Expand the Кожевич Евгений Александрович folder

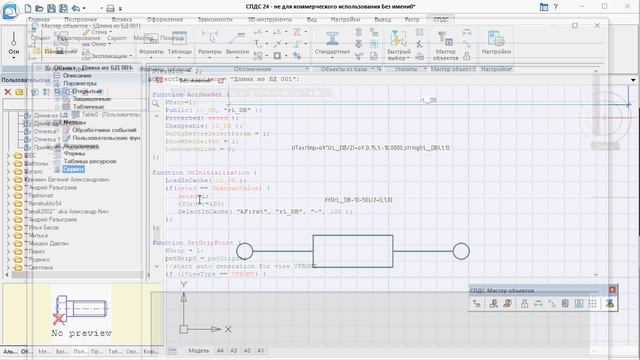[x=8, y=180]
